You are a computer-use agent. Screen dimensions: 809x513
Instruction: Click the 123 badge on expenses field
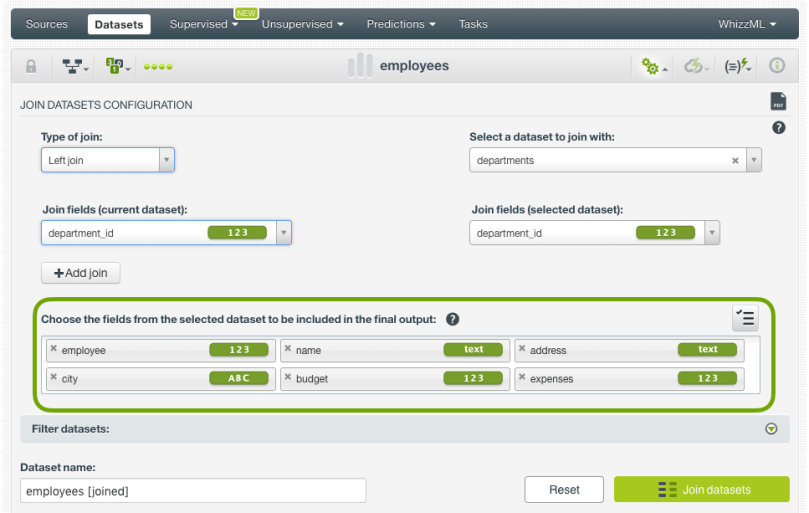707,378
